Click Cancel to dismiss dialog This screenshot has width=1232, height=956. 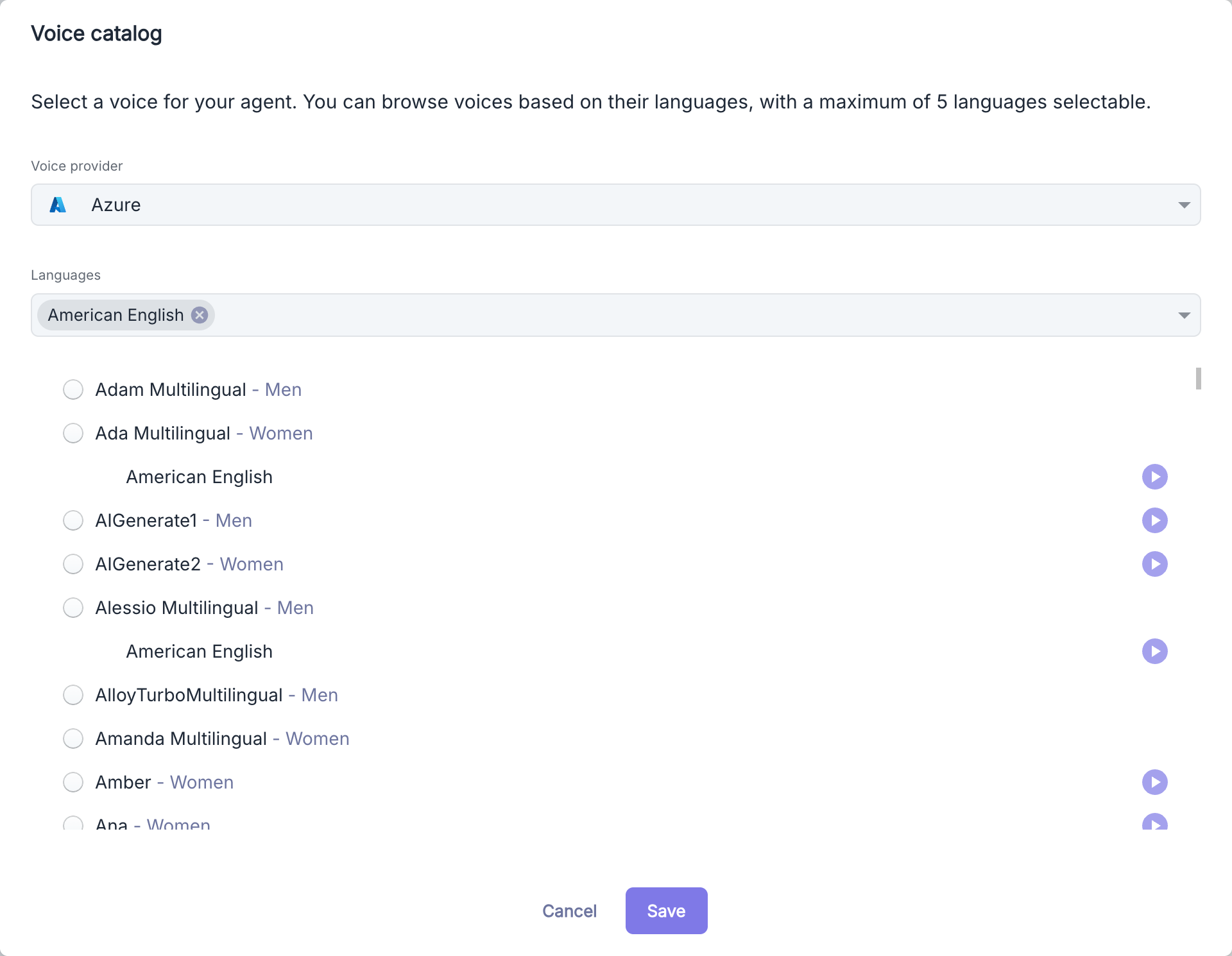[569, 910]
